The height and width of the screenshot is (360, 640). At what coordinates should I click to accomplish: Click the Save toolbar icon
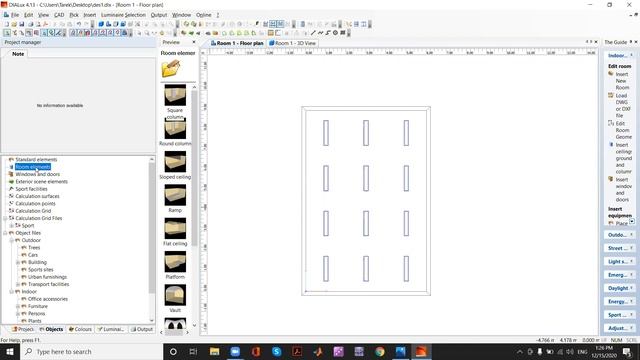pyautogui.click(x=22, y=24)
